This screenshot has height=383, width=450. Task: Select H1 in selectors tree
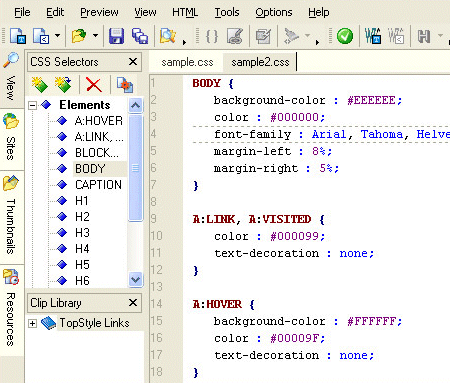click(x=82, y=201)
